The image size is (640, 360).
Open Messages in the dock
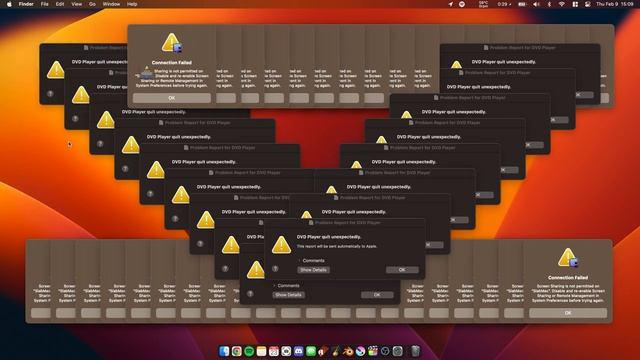(311, 351)
